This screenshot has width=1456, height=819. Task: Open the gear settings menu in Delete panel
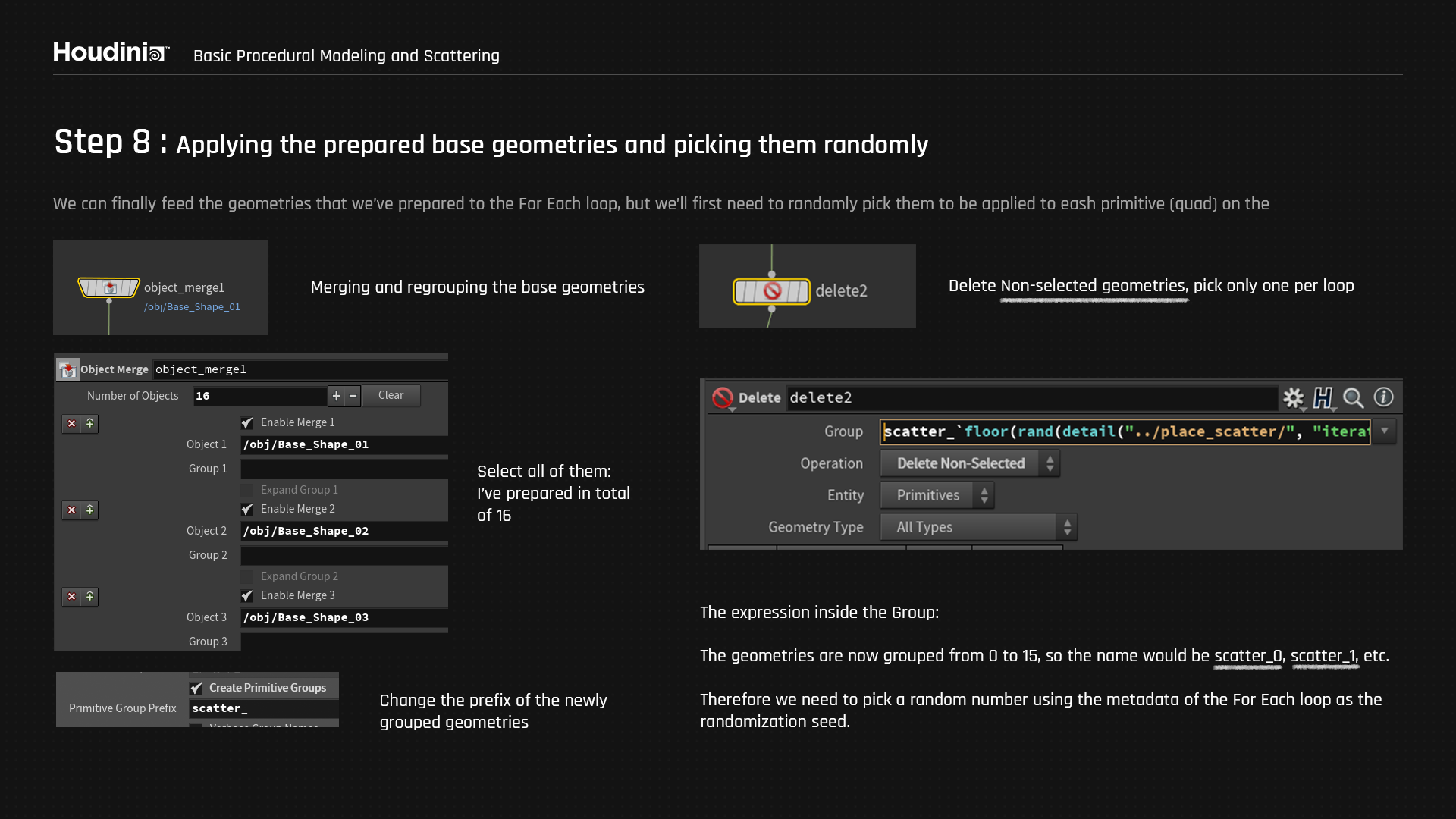[x=1293, y=397]
